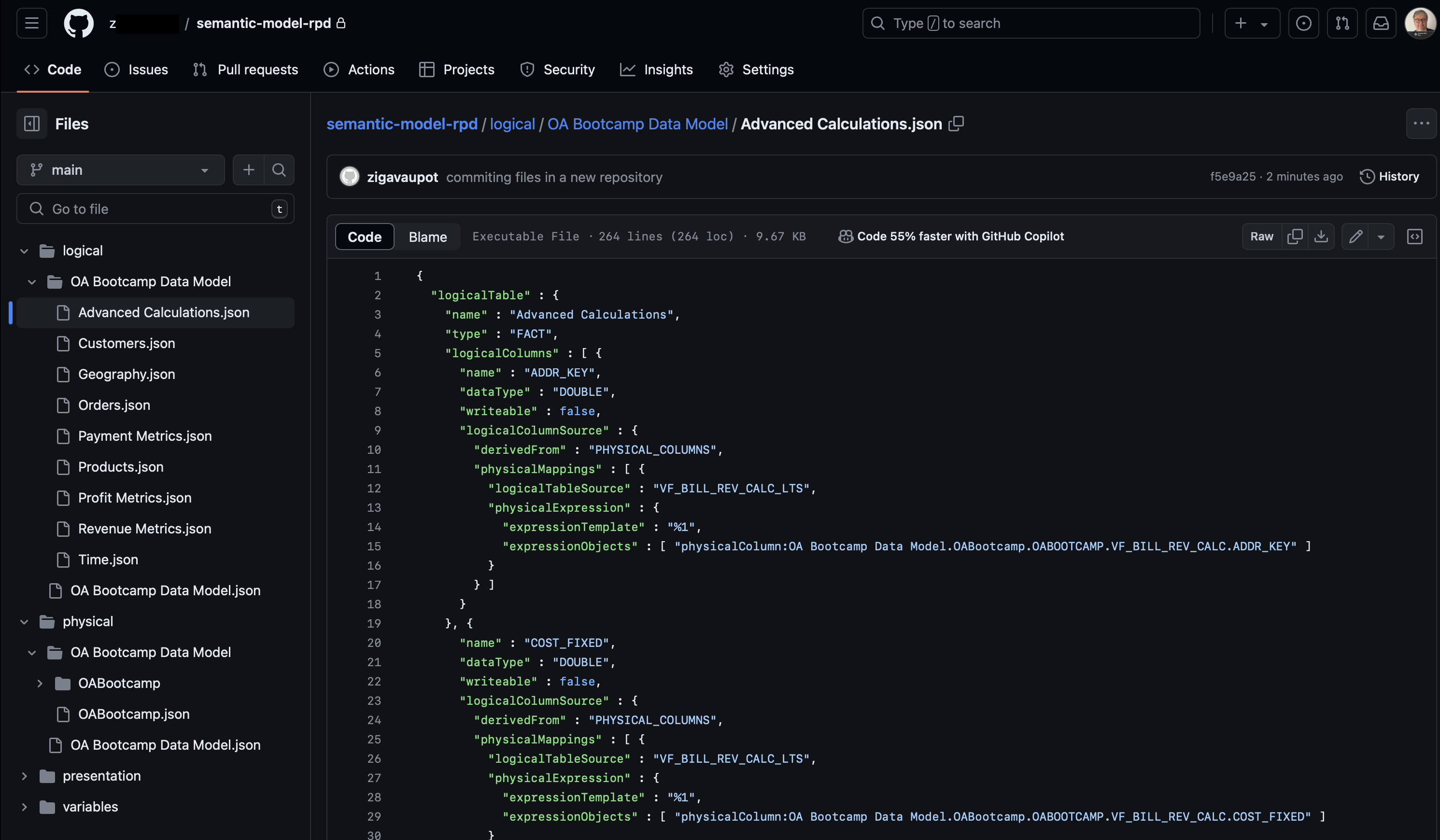
Task: Open zigavaupot author profile link
Action: pyautogui.click(x=402, y=177)
